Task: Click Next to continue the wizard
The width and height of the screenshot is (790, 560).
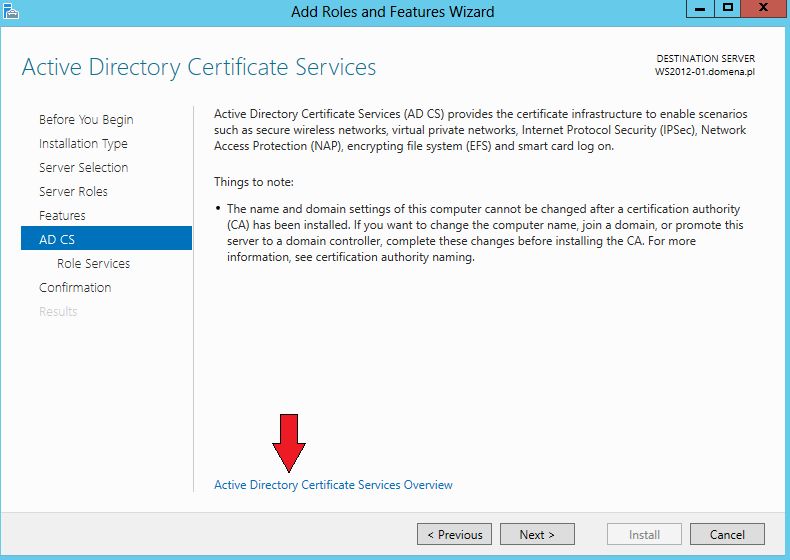Action: pyautogui.click(x=537, y=534)
